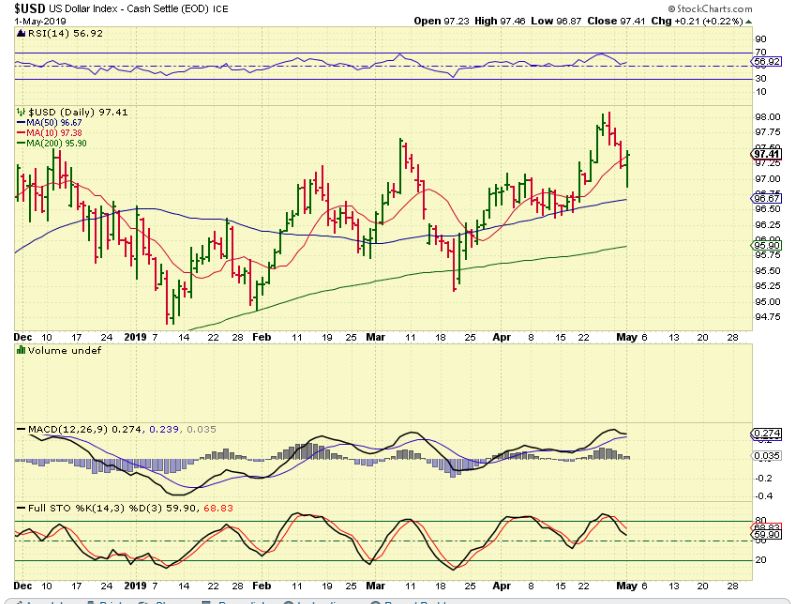The width and height of the screenshot is (795, 604).
Task: Click the Dec marker on stochastic panel date axis
Action: (x=23, y=586)
